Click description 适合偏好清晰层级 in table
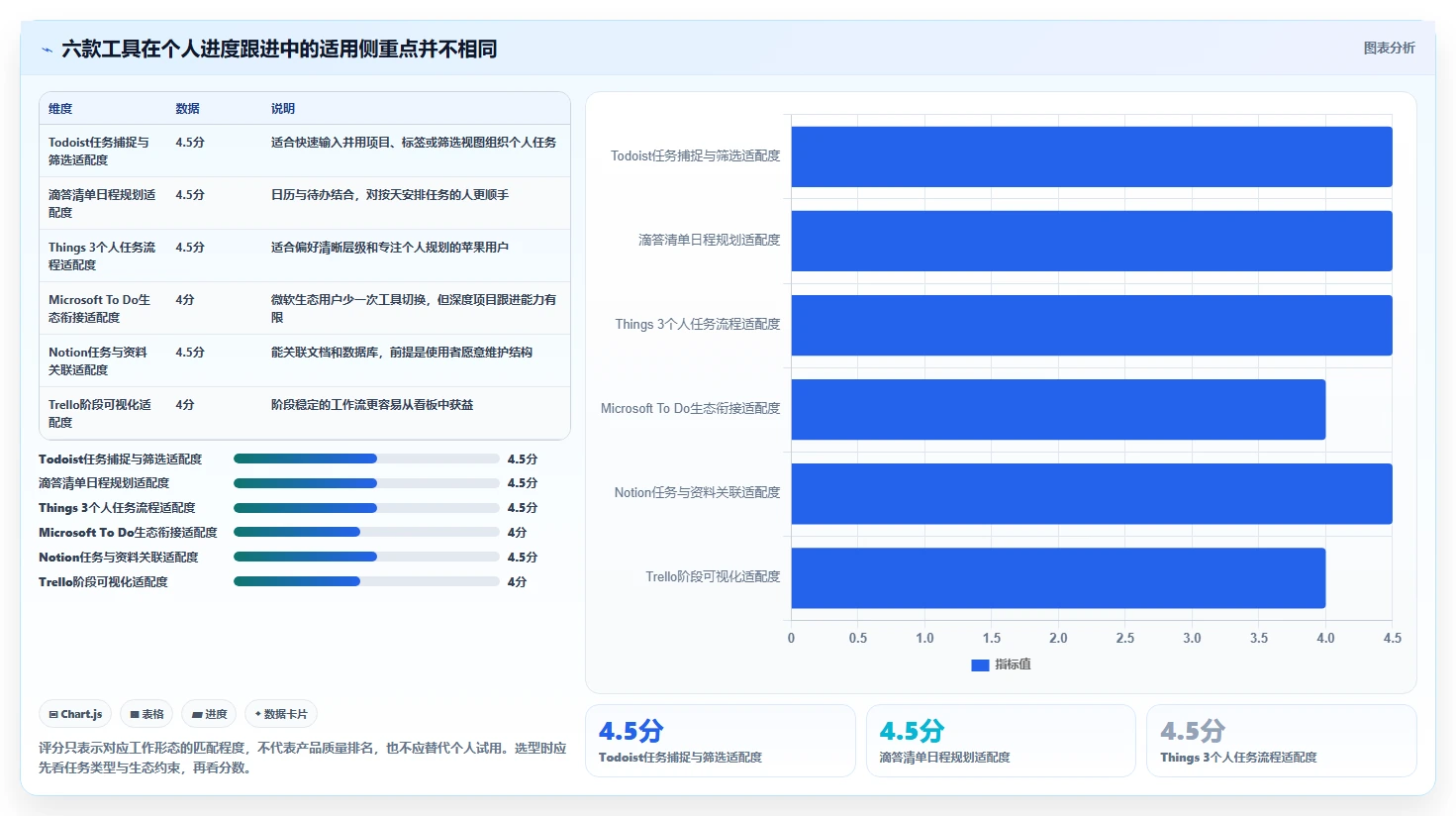The width and height of the screenshot is (1456, 816). point(390,248)
